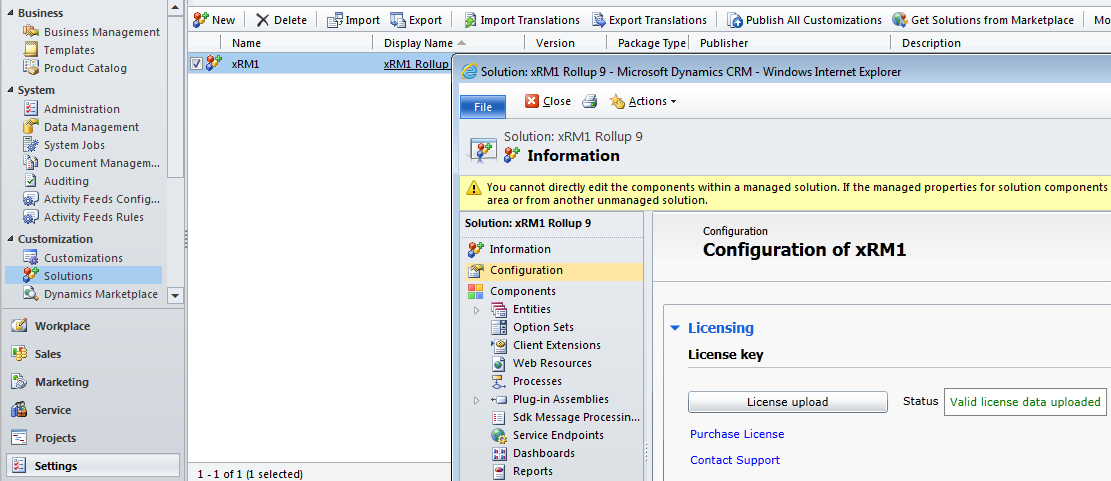This screenshot has width=1111, height=481.
Task: Click the Administration icon
Action: [30, 108]
